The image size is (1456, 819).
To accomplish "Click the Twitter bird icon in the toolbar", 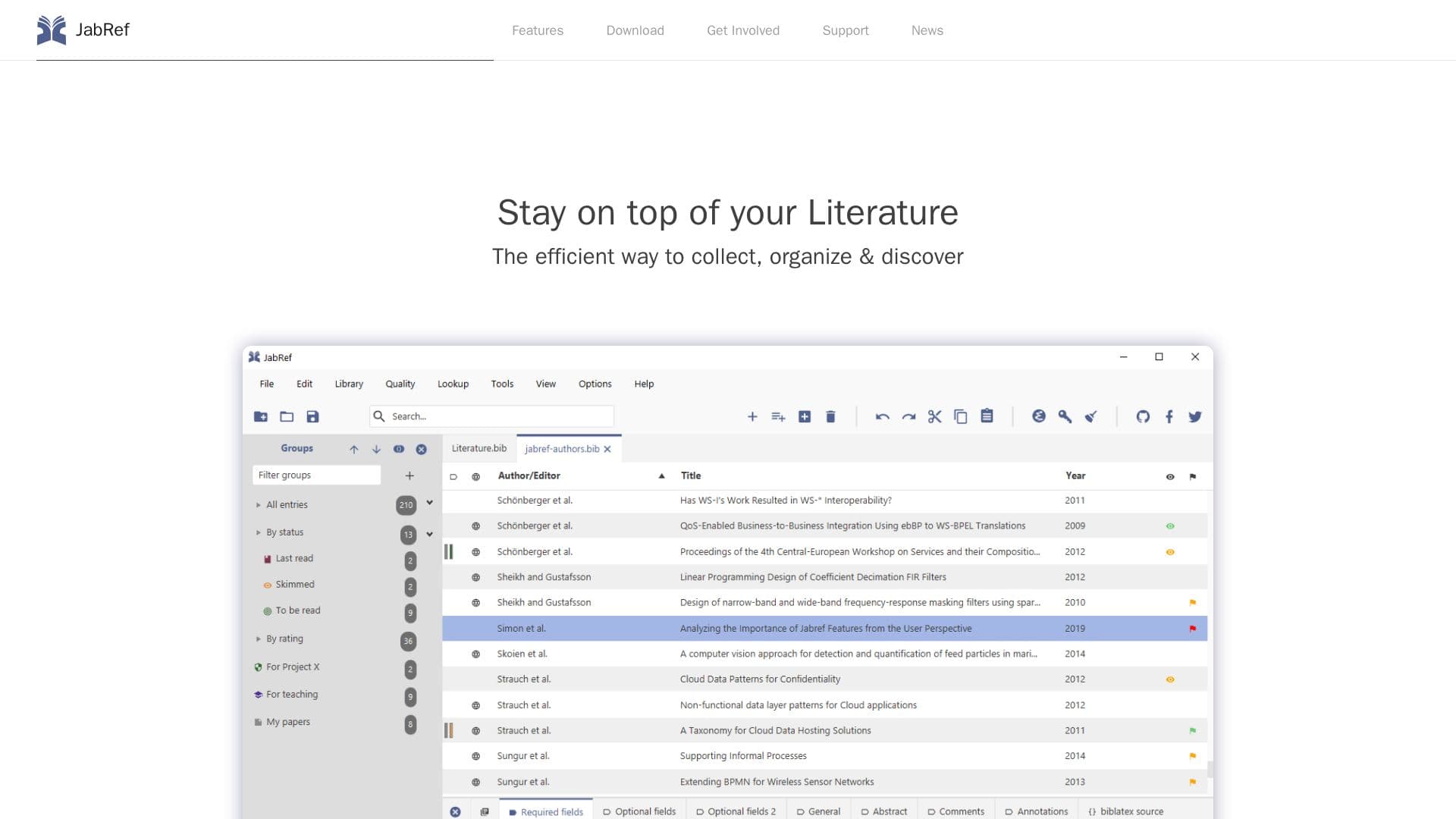I will click(x=1195, y=416).
